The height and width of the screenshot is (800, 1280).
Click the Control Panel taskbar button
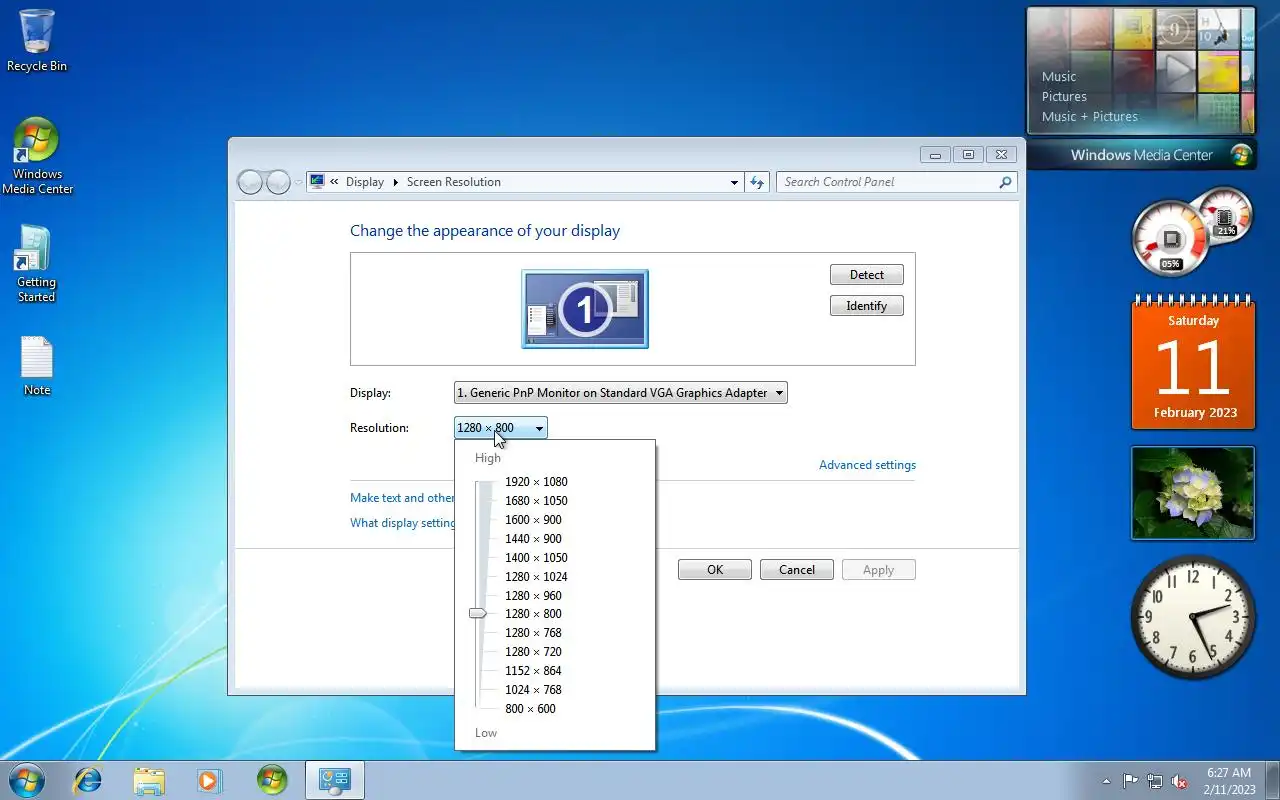coord(334,780)
